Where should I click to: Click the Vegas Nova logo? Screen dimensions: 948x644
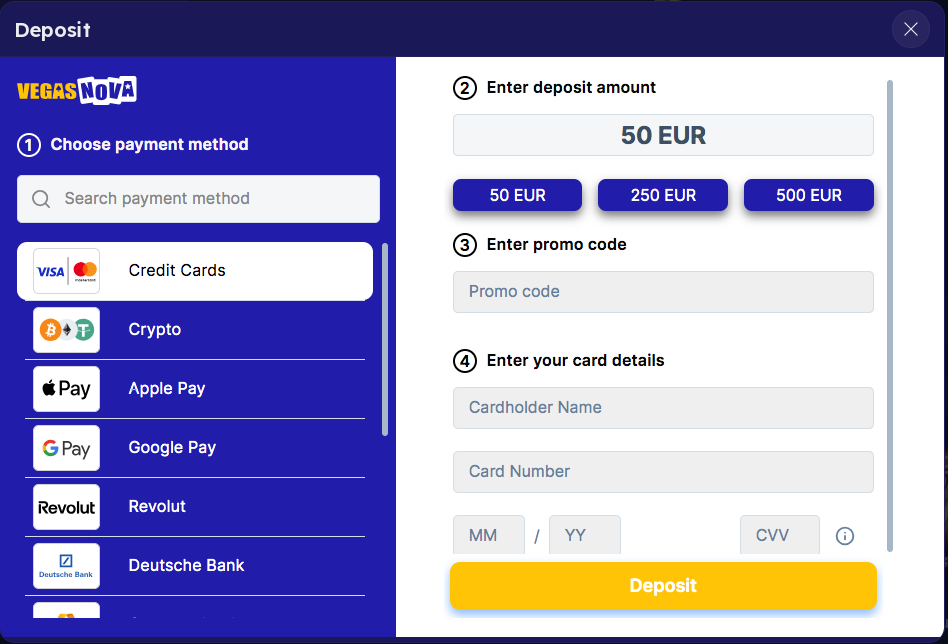point(77,91)
